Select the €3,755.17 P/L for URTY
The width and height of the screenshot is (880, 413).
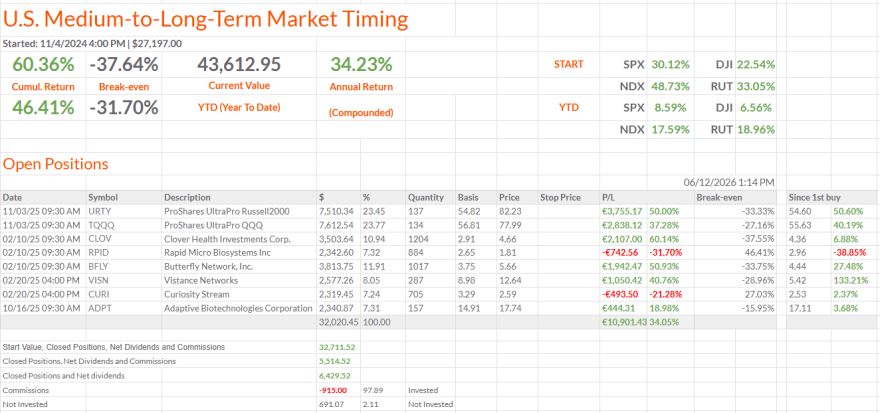click(623, 212)
